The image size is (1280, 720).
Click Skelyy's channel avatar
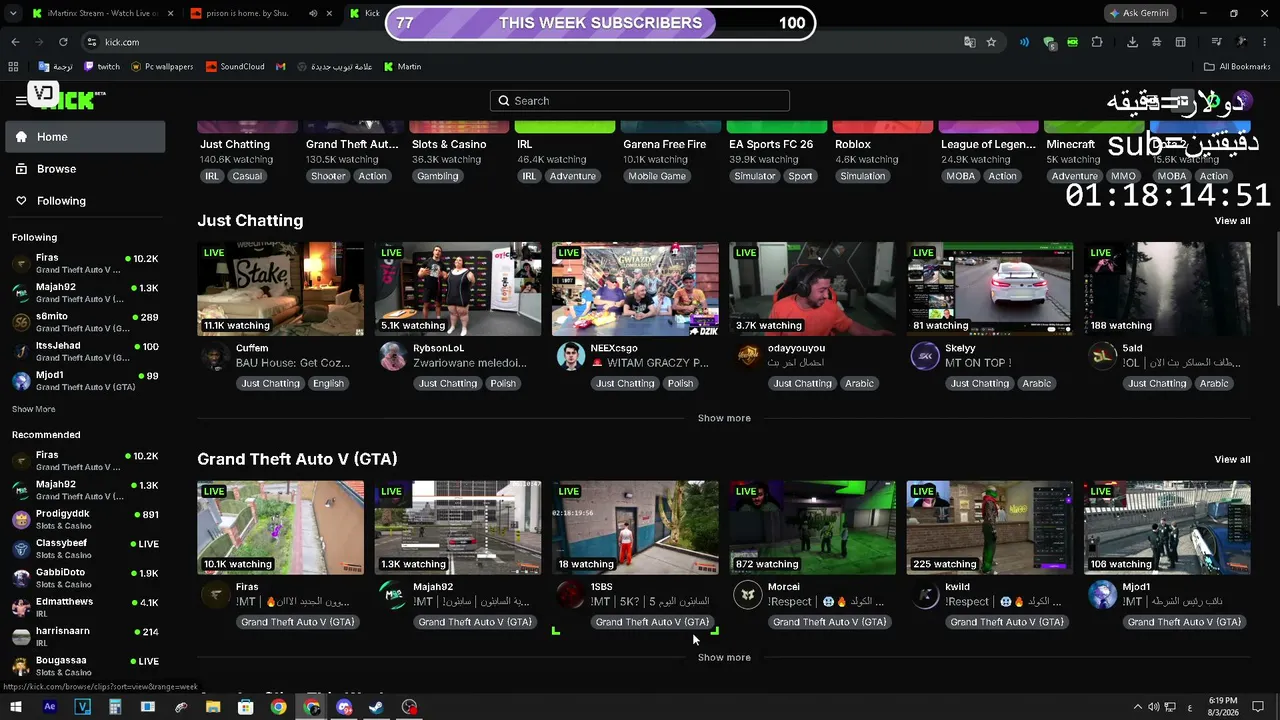click(925, 356)
